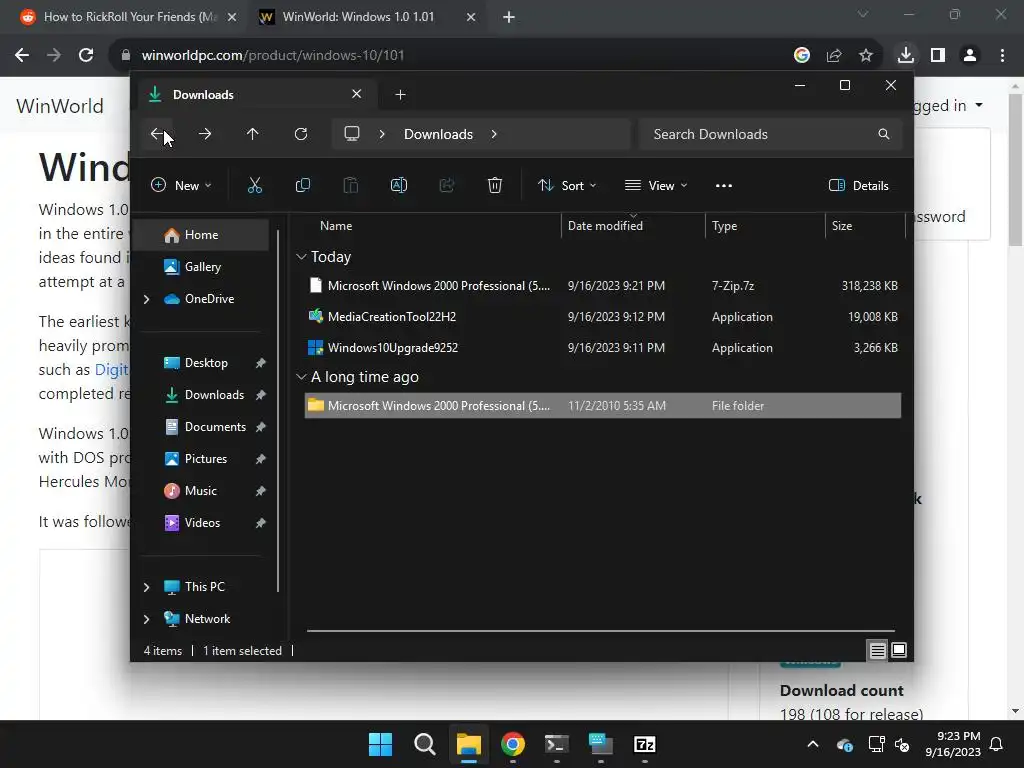Open Chrome profile icon
The width and height of the screenshot is (1024, 768).
point(970,56)
